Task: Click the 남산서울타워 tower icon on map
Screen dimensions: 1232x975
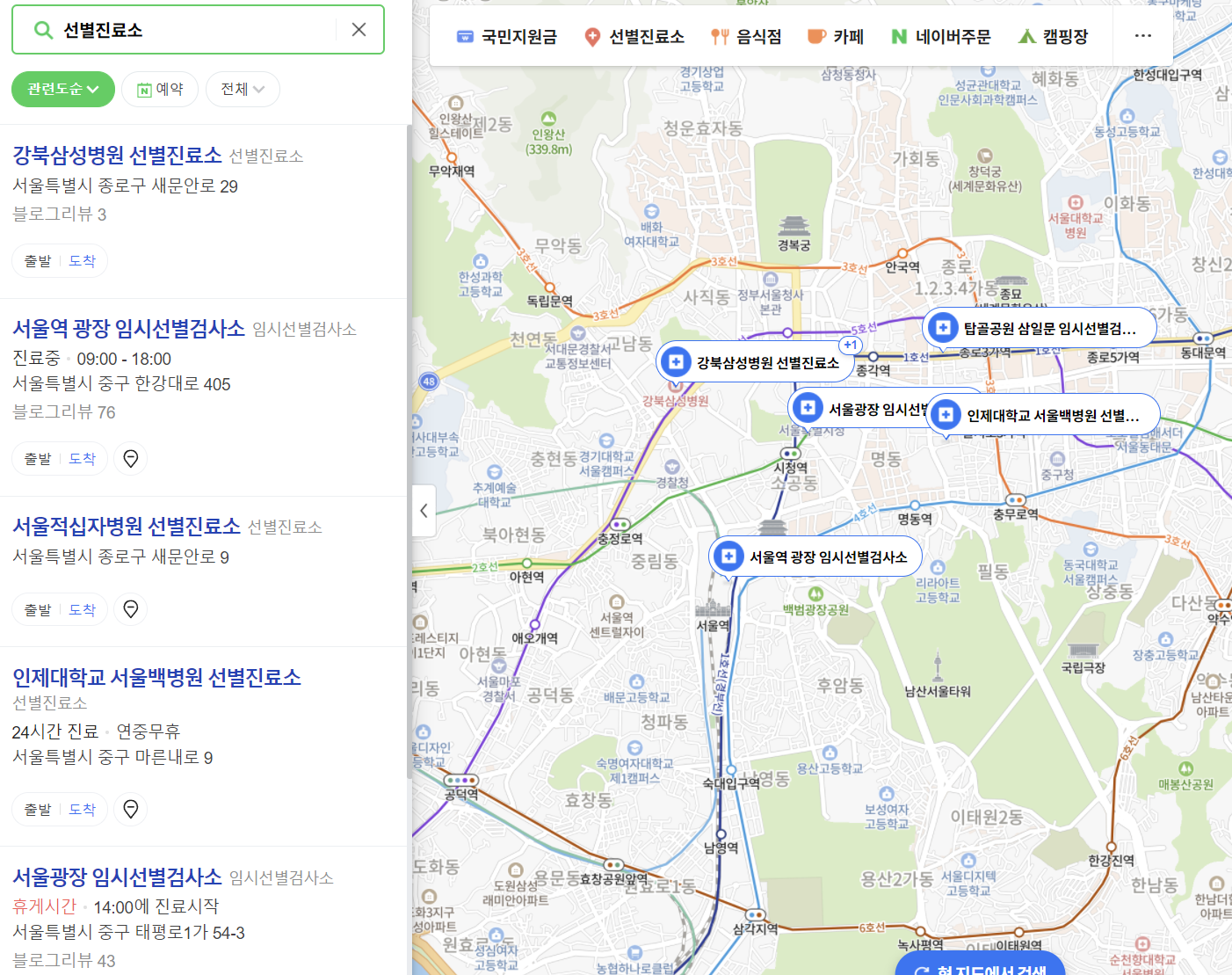Action: [938, 666]
